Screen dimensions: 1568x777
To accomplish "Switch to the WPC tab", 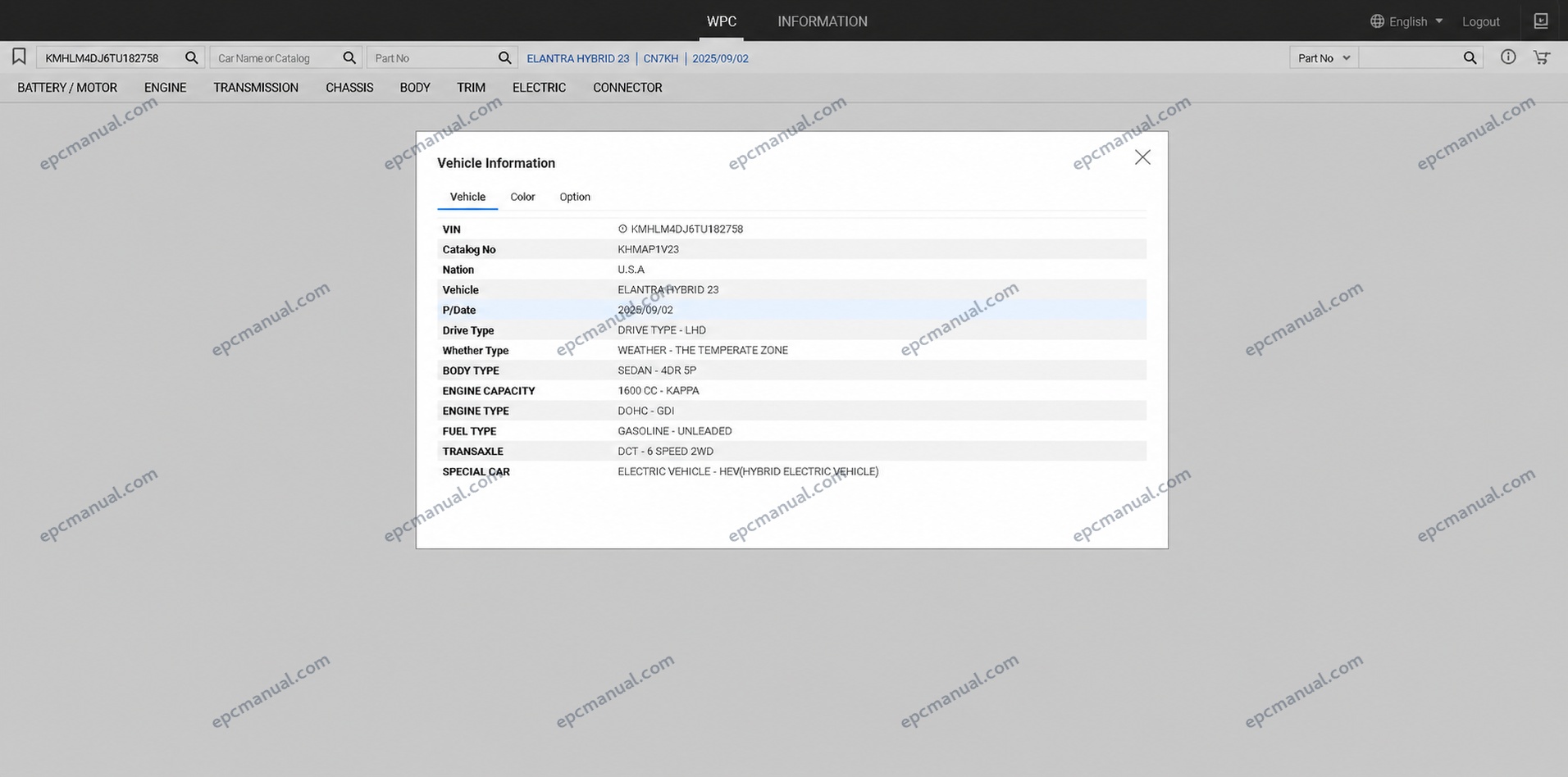I will pos(722,21).
